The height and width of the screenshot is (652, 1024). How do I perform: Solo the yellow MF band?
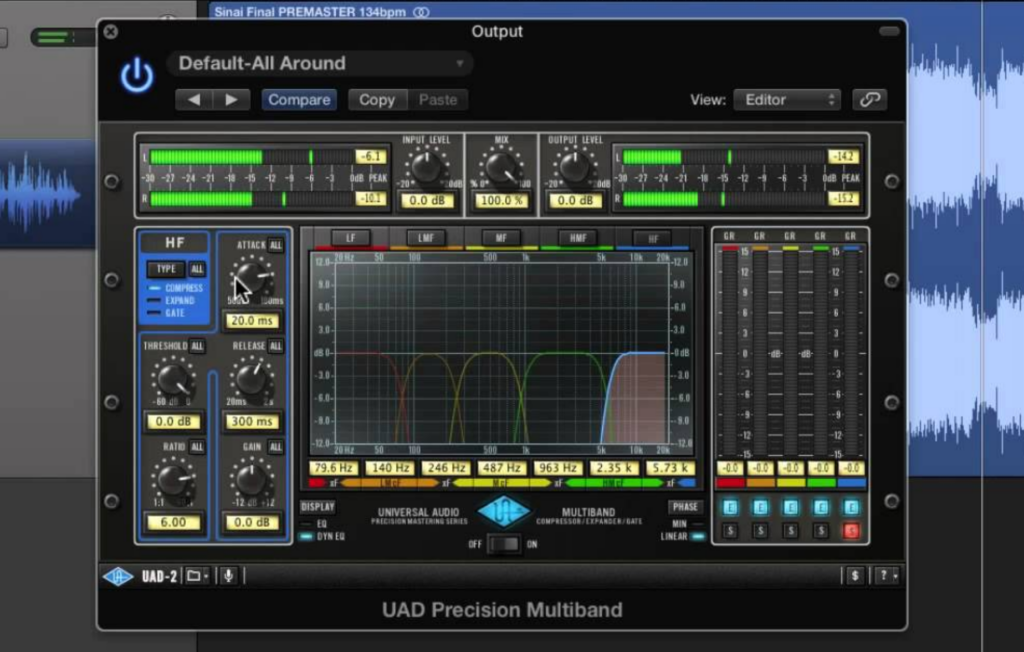pos(790,530)
